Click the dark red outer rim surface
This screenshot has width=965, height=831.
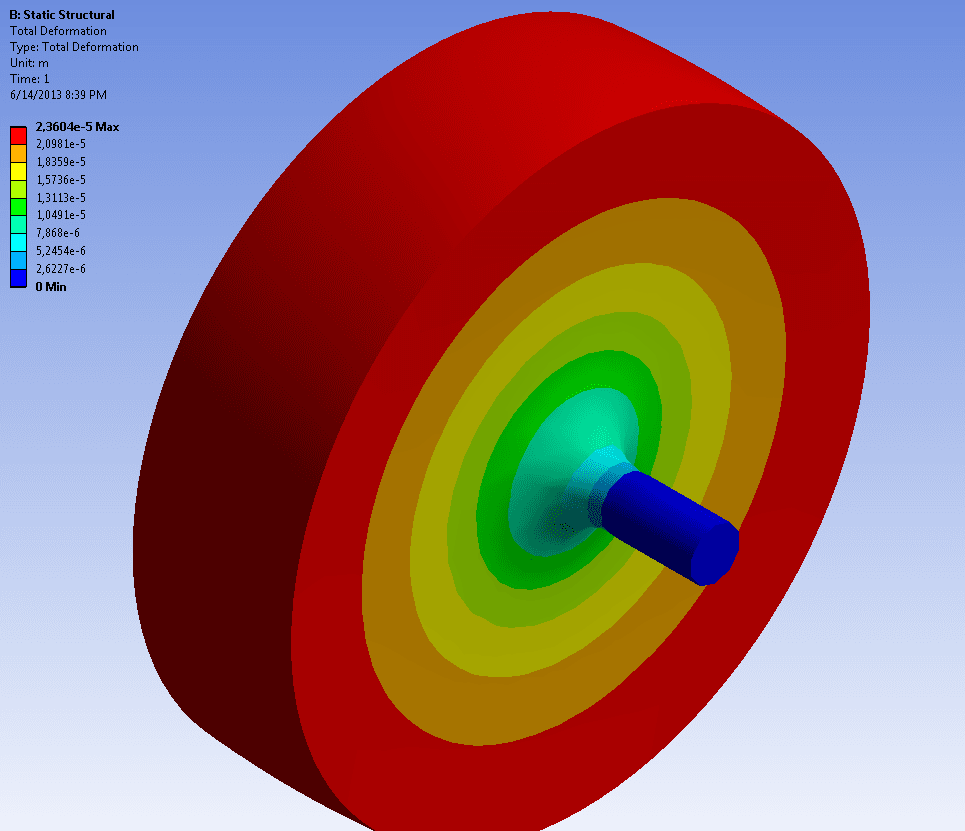(246, 431)
